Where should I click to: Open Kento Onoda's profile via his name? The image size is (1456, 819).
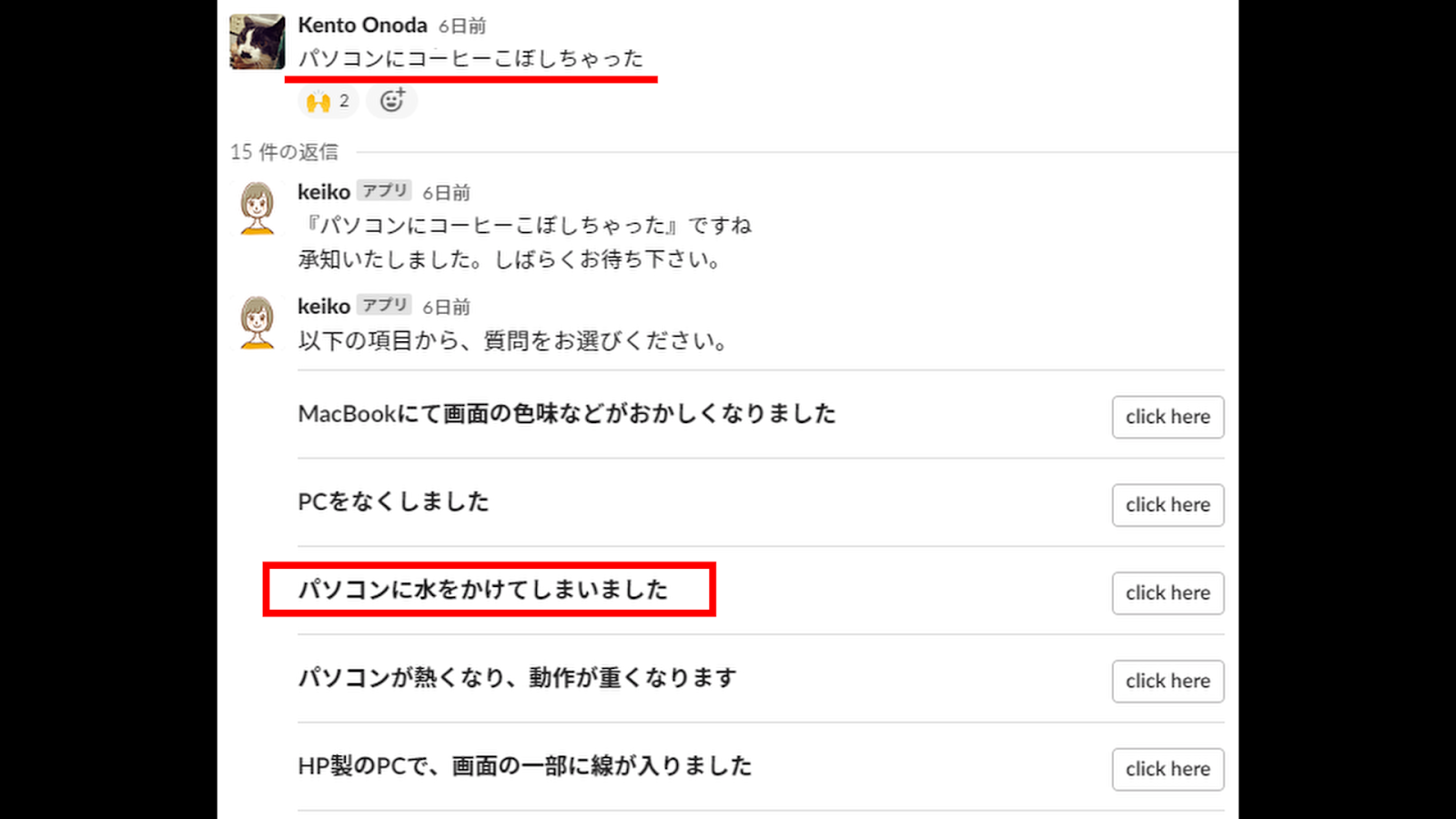tap(362, 25)
